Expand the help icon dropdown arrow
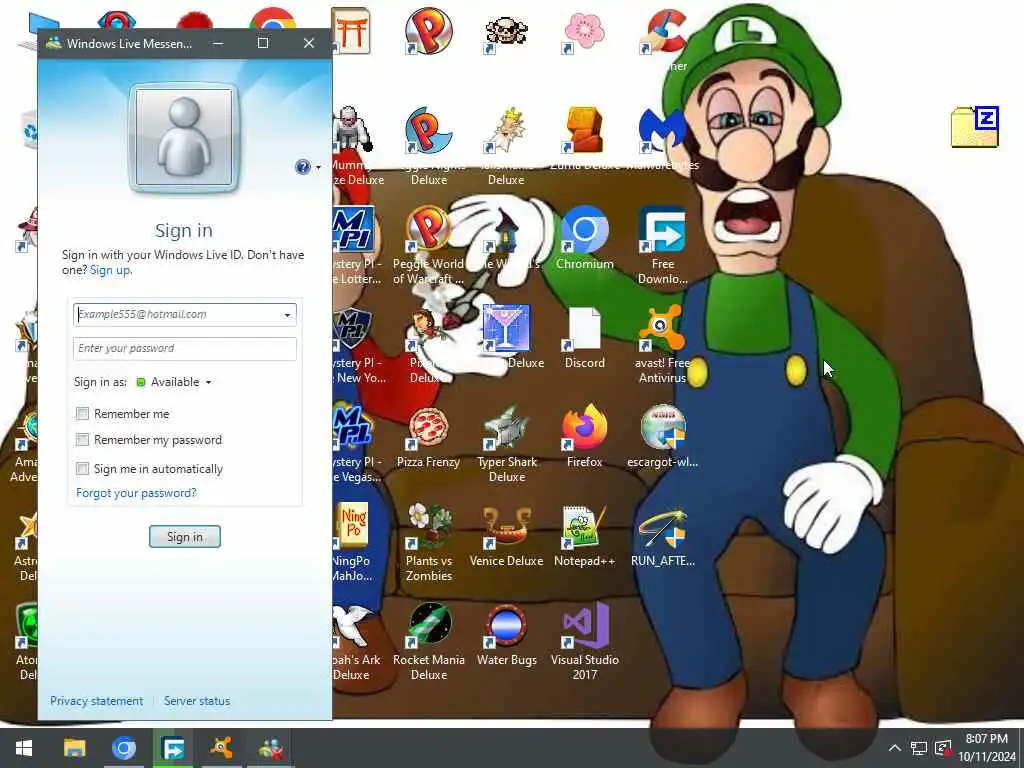Image resolution: width=1024 pixels, height=768 pixels. [318, 167]
